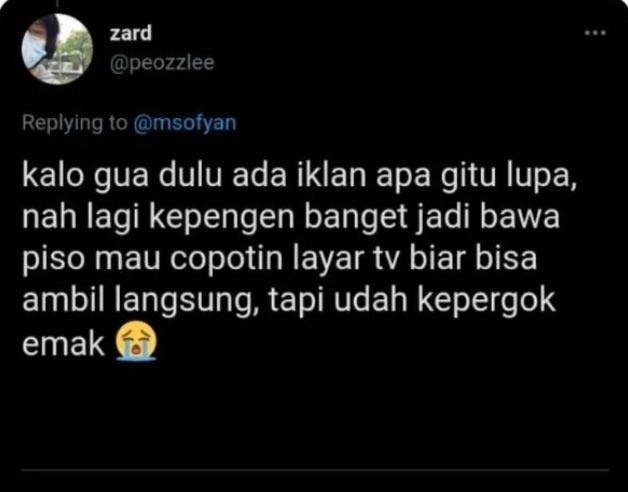Follow the @msofyan mention link

pyautogui.click(x=185, y=123)
